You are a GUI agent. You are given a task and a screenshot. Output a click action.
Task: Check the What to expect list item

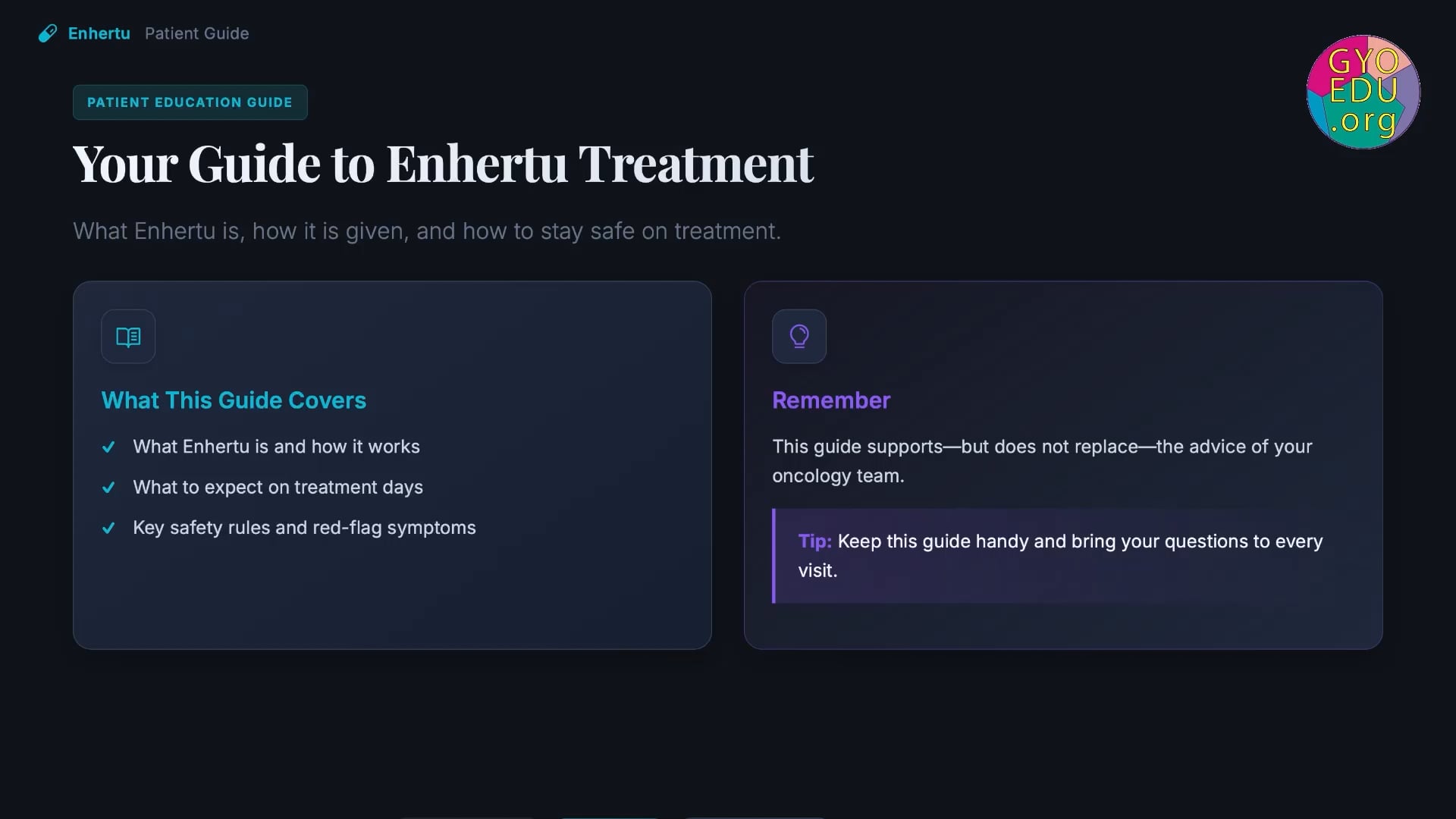click(278, 488)
